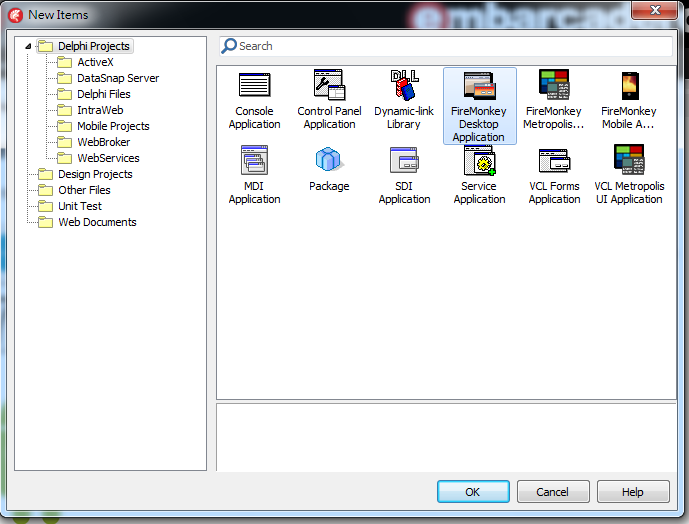Choose the Control Panel Application icon

coord(329,84)
